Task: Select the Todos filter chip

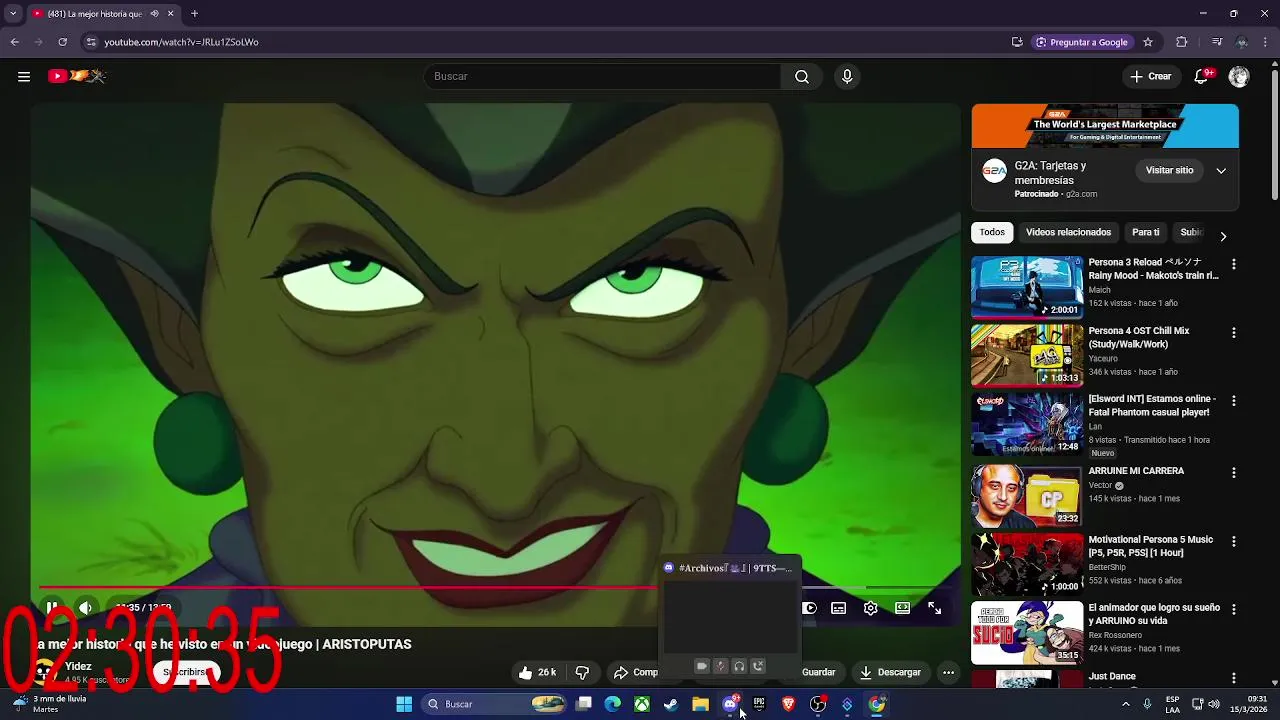Action: click(992, 232)
